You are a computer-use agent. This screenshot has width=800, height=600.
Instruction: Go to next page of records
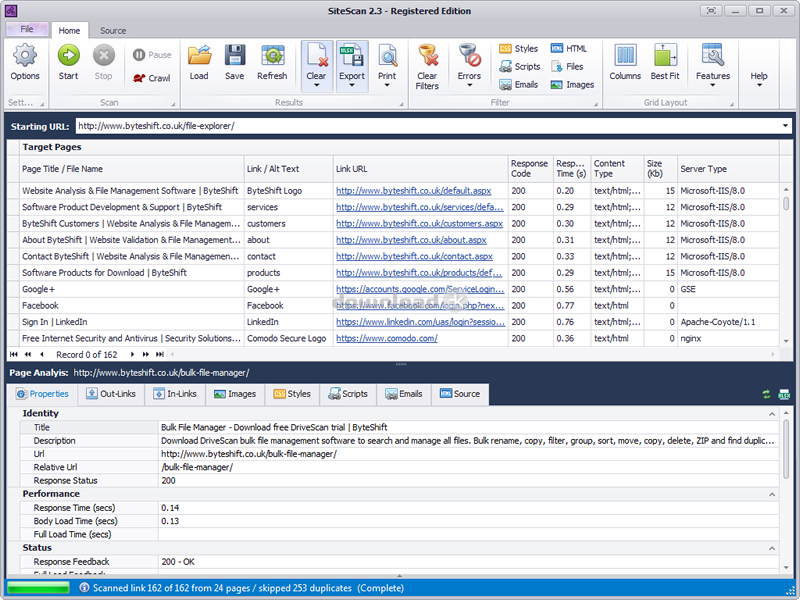146,354
